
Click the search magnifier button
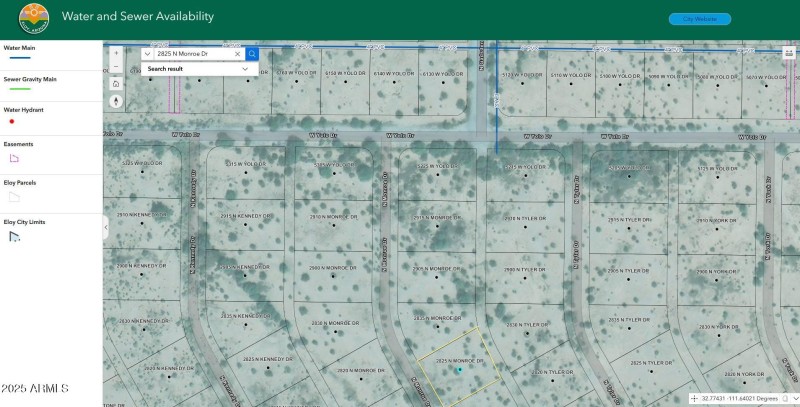(252, 54)
